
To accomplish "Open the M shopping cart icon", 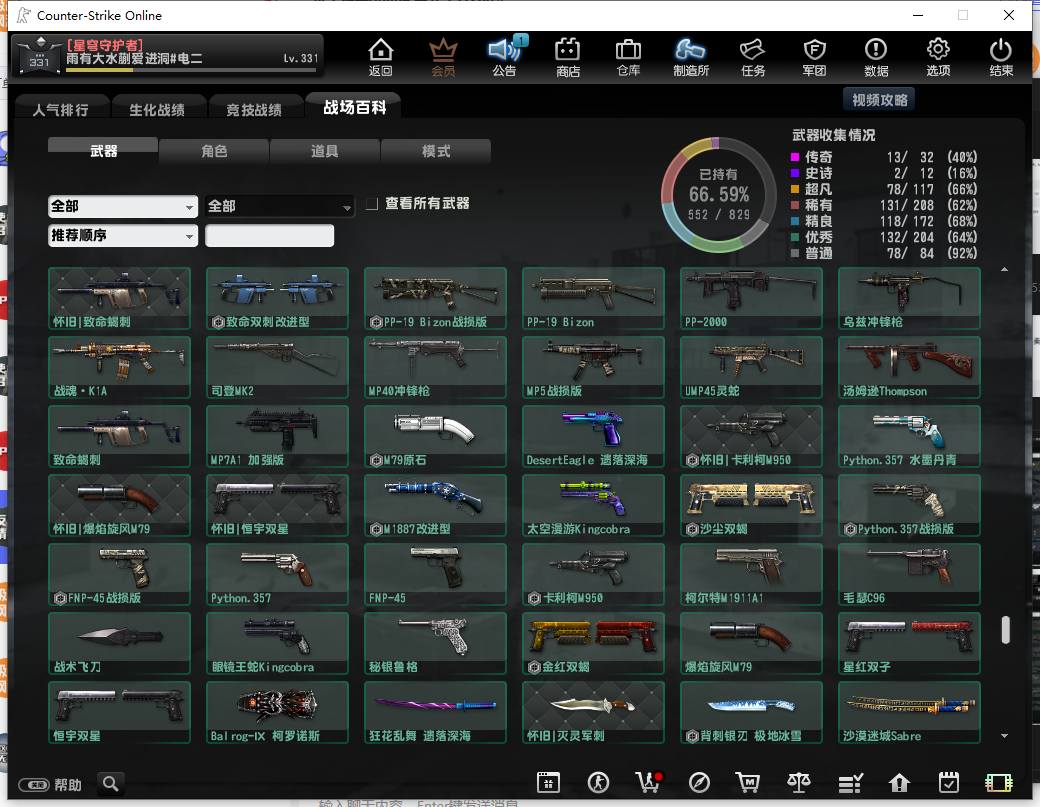I will pos(748,783).
